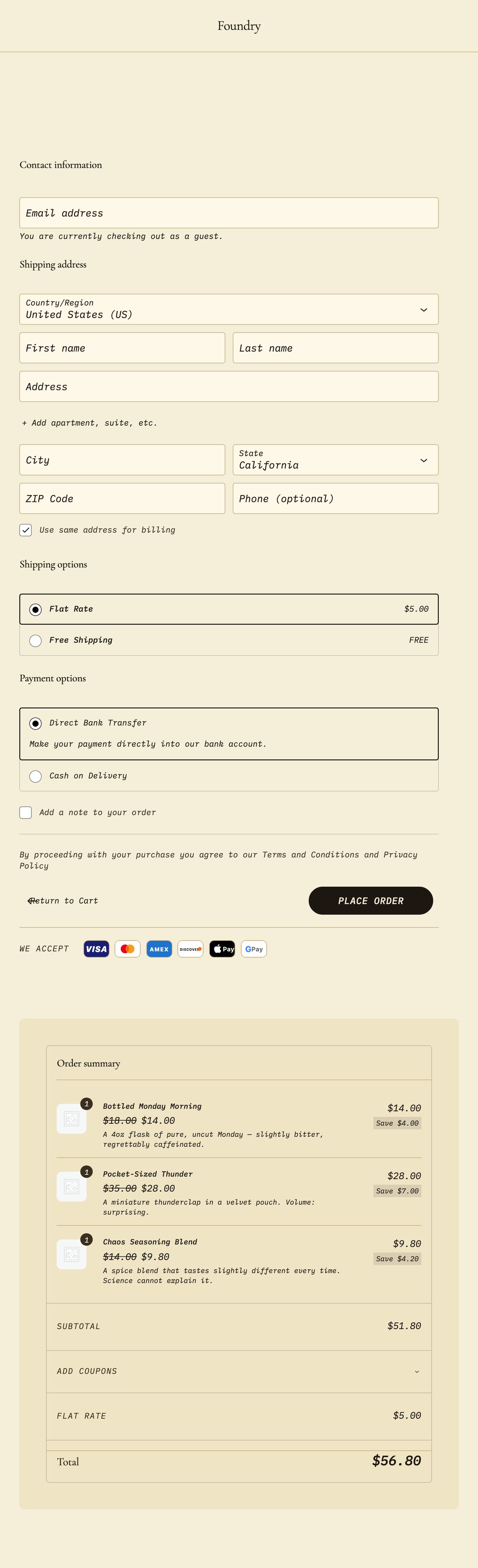Click Bottled Monday Morning product thumbnail
The image size is (478, 1568).
[72, 1119]
